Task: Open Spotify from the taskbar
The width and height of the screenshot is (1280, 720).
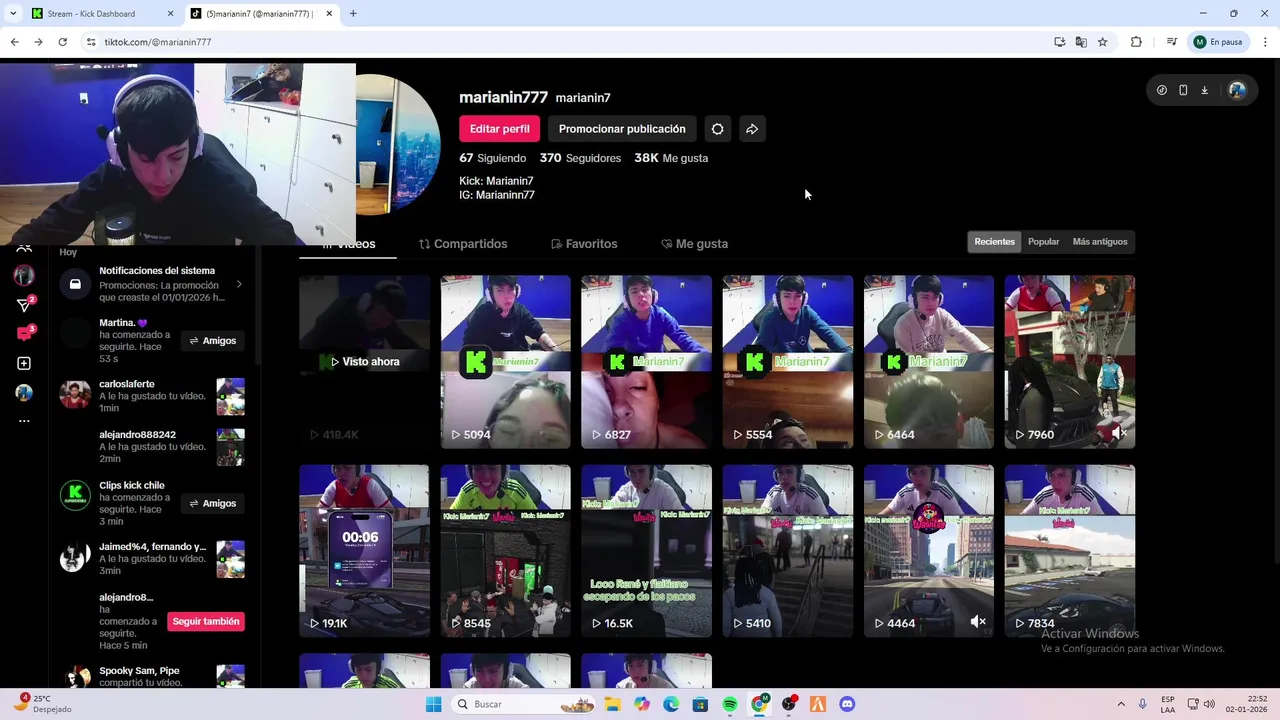Action: coord(730,704)
